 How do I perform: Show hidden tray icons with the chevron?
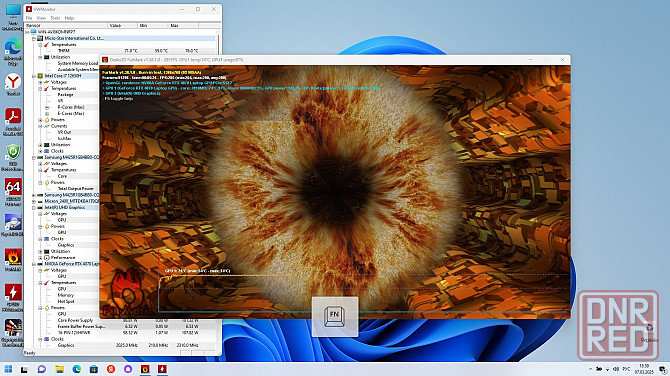click(x=591, y=369)
